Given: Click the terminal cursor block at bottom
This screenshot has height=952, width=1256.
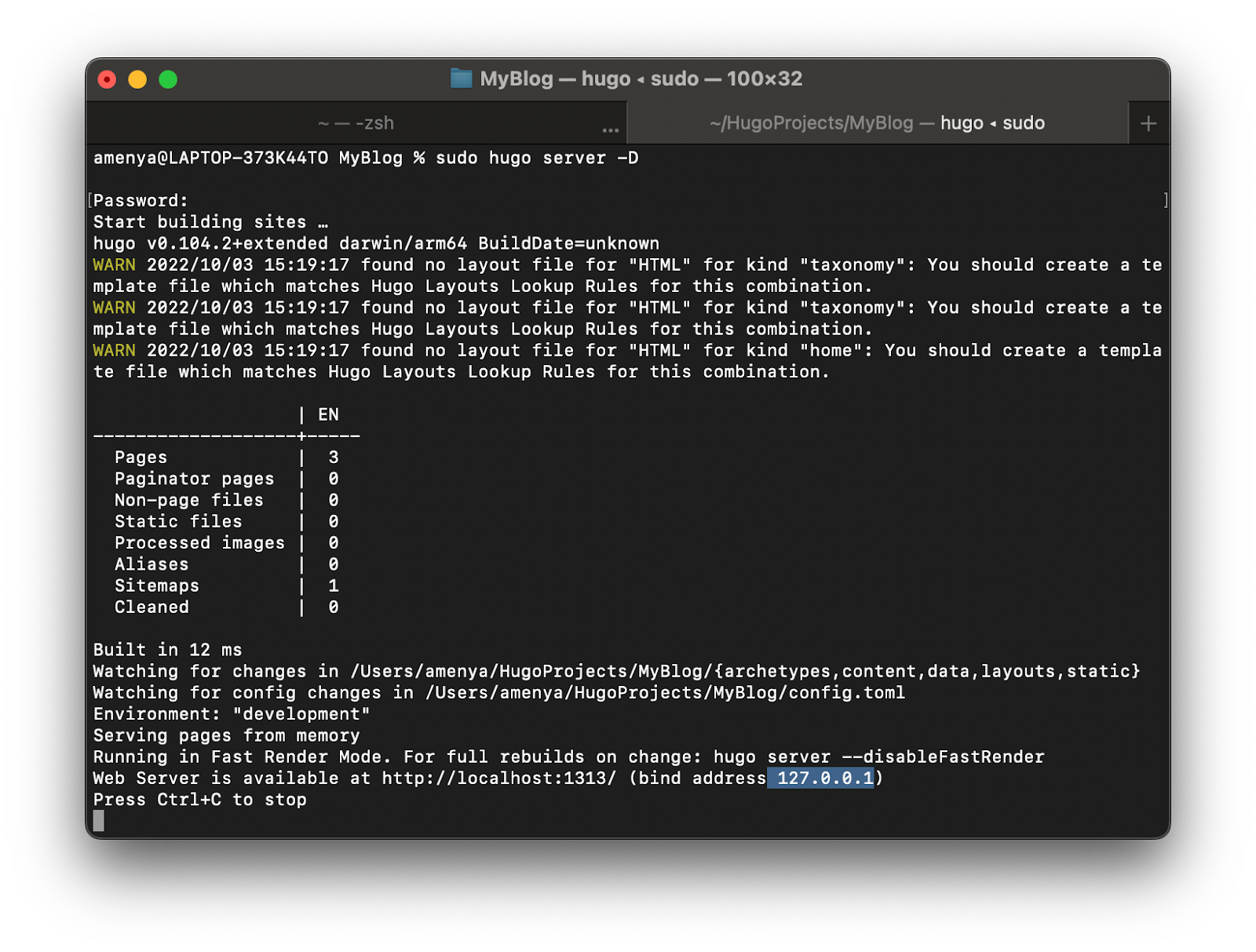Looking at the screenshot, I should 98,821.
